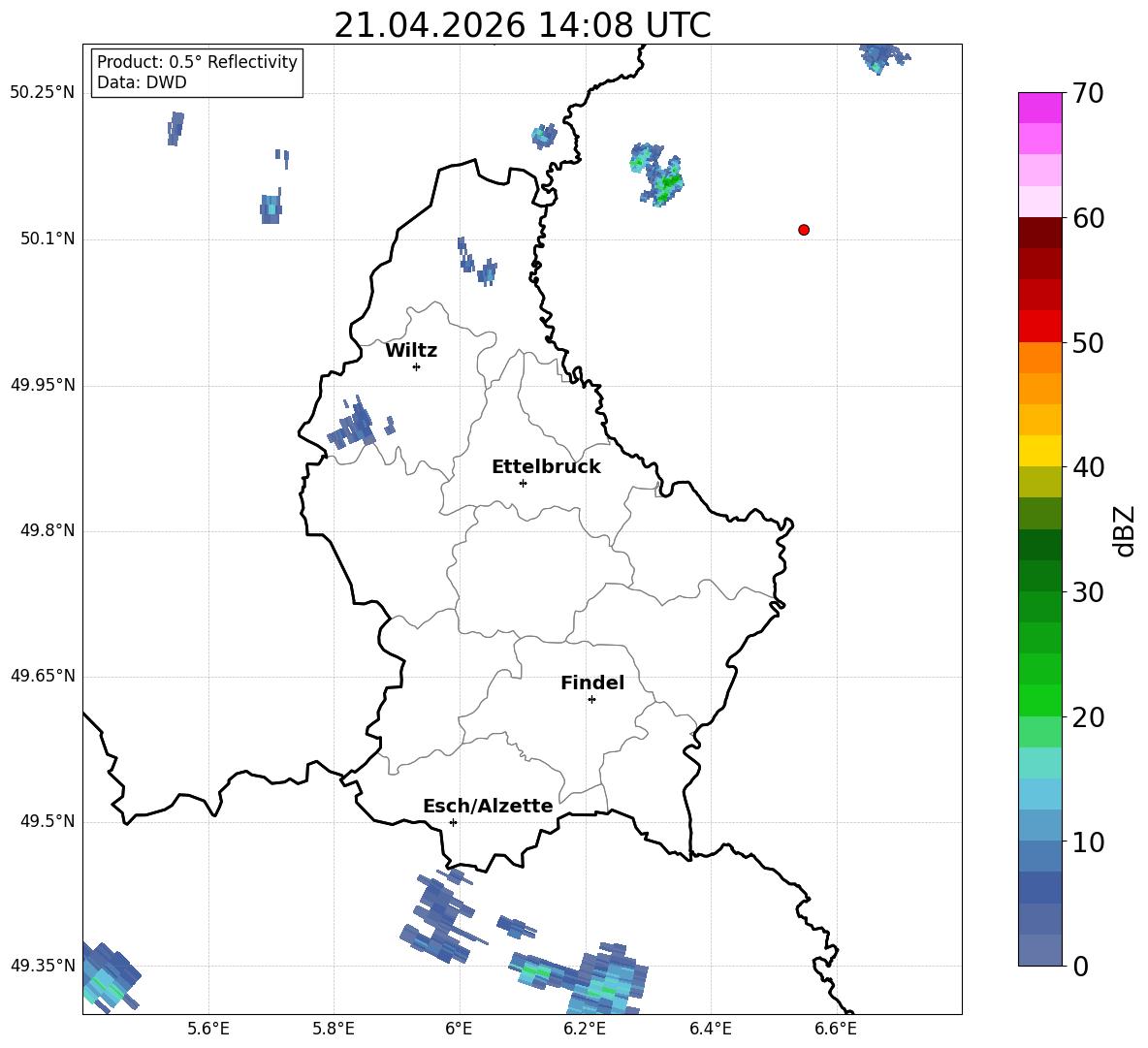Click the Findel station cross marker

point(591,700)
